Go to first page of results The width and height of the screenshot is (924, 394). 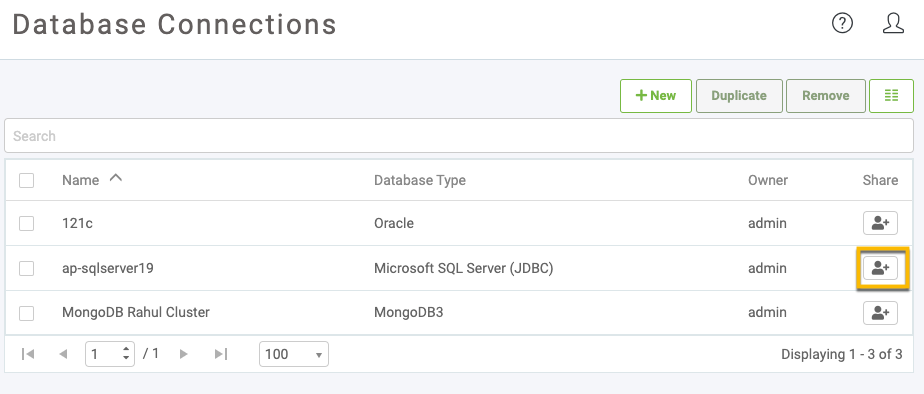pyautogui.click(x=28, y=354)
